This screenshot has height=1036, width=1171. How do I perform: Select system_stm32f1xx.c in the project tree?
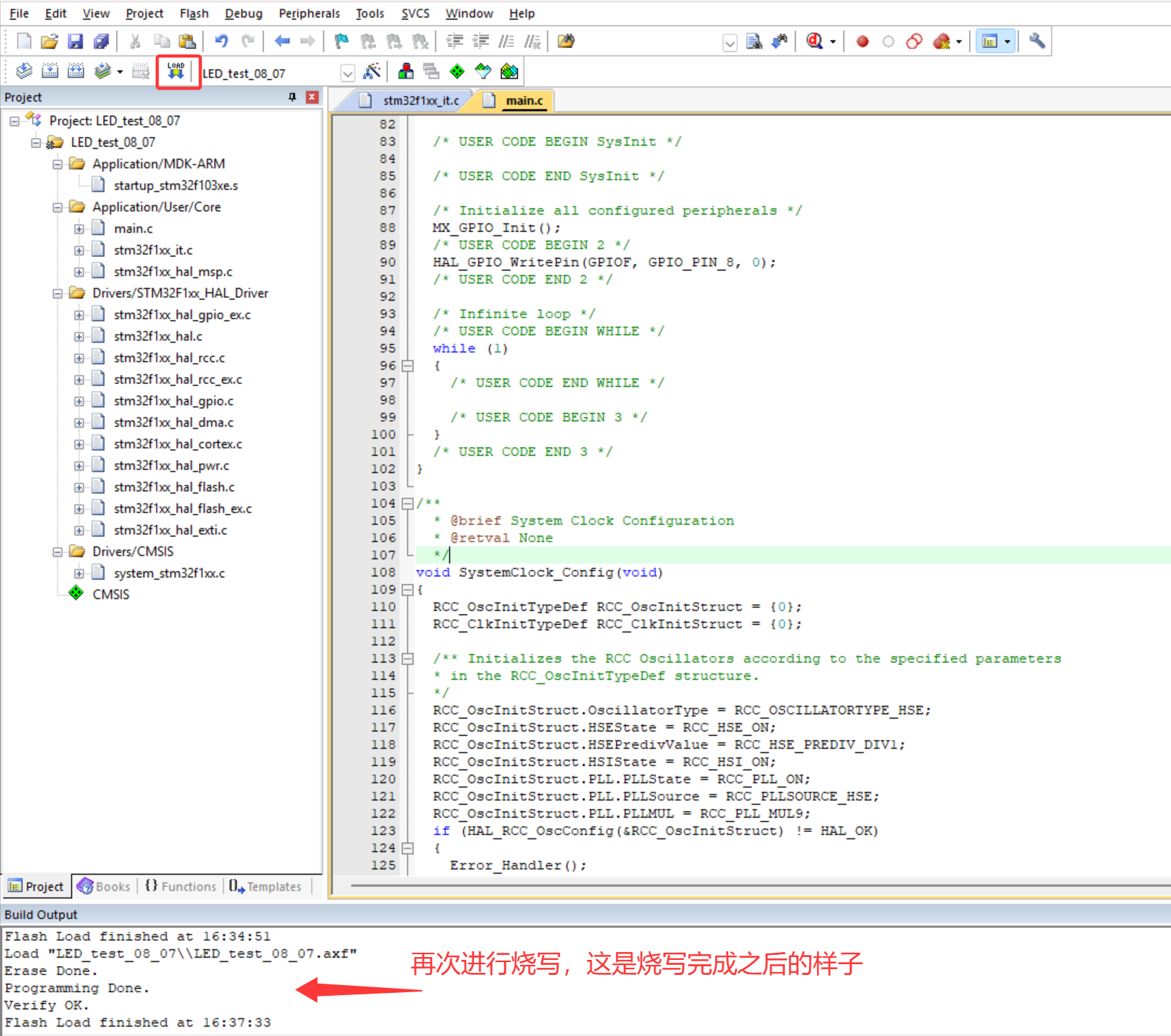point(169,574)
